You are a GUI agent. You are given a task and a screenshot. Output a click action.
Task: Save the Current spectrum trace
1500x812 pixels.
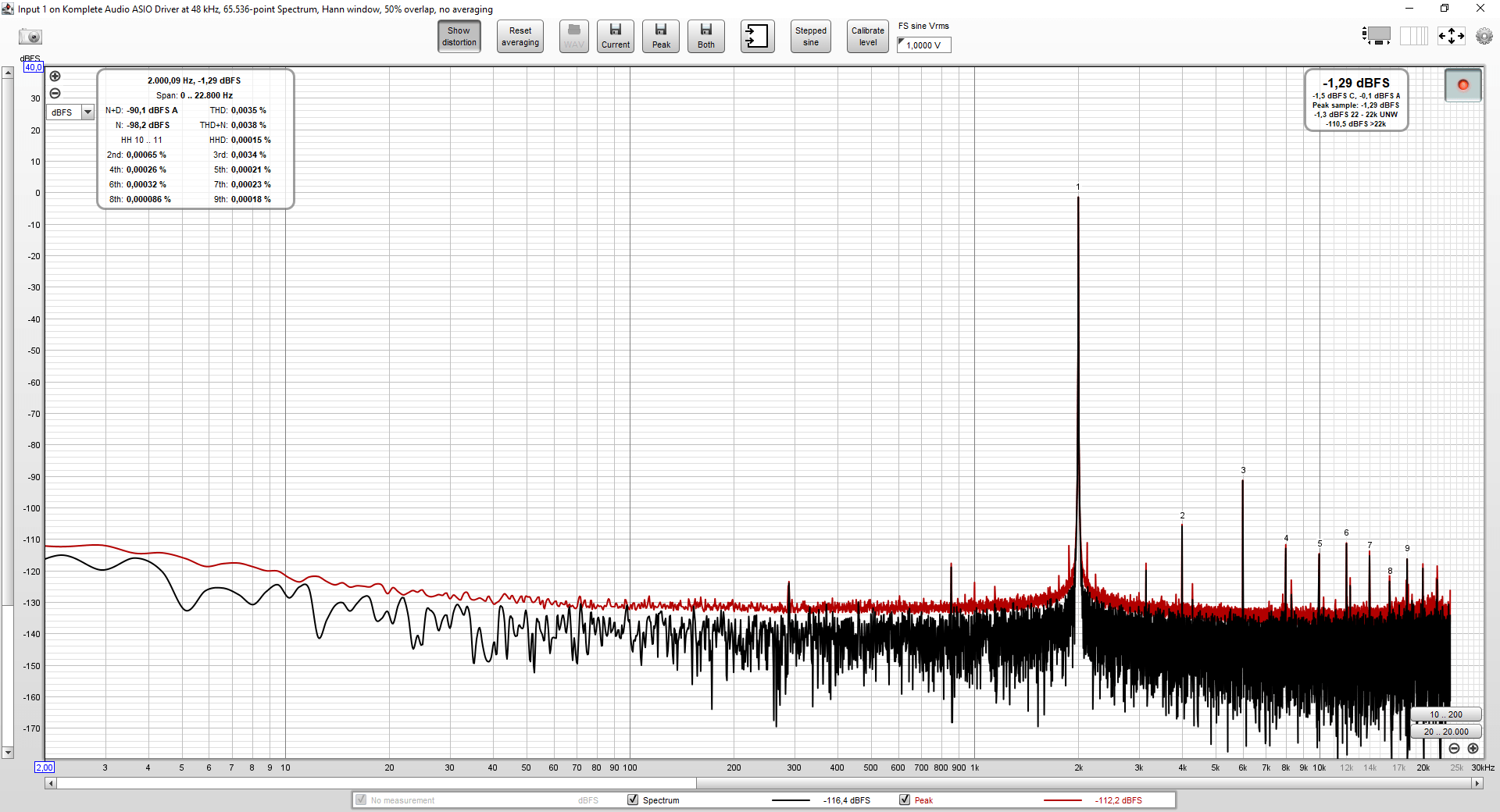click(616, 37)
